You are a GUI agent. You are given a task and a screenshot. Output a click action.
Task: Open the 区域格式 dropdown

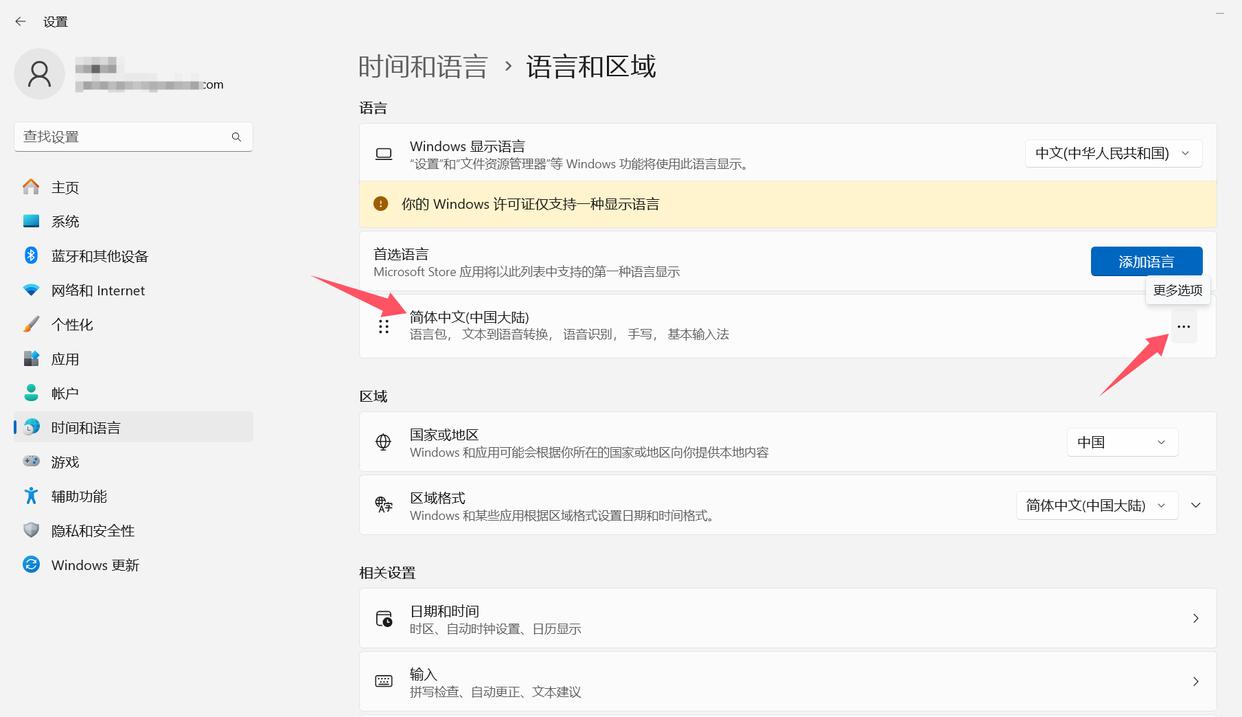click(x=1097, y=506)
